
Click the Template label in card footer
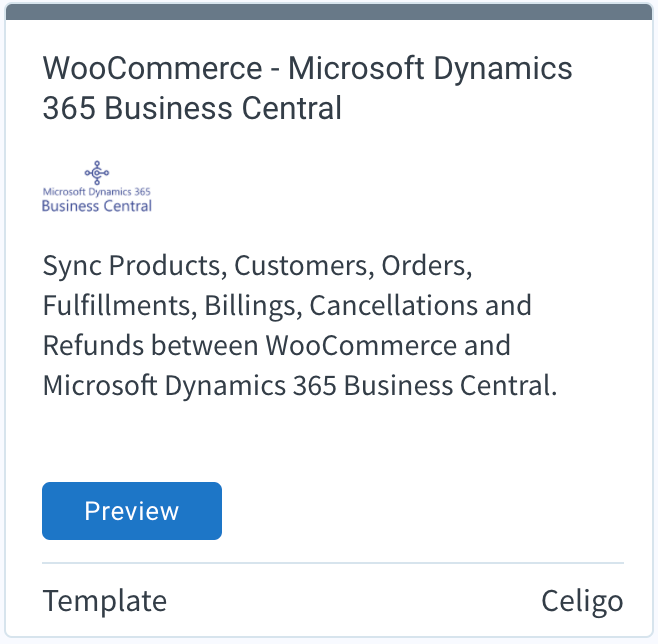[105, 601]
